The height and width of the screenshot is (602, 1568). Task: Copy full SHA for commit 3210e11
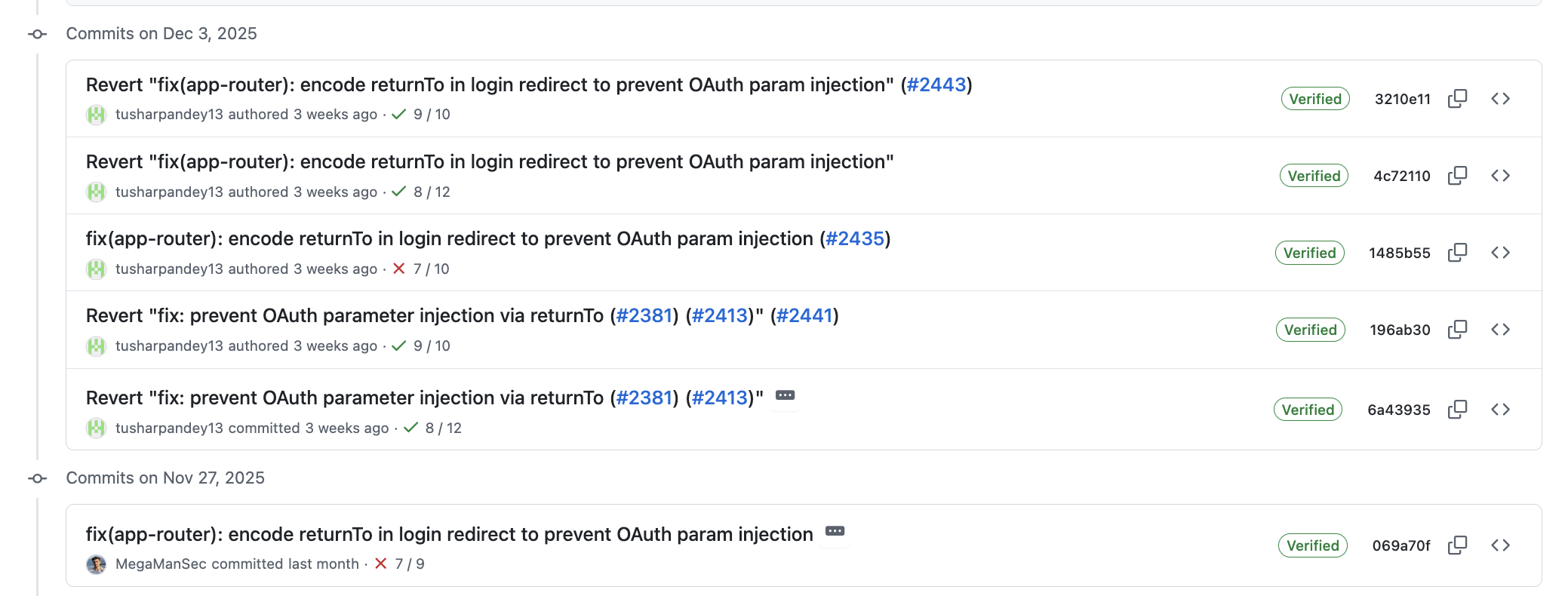pyautogui.click(x=1457, y=99)
